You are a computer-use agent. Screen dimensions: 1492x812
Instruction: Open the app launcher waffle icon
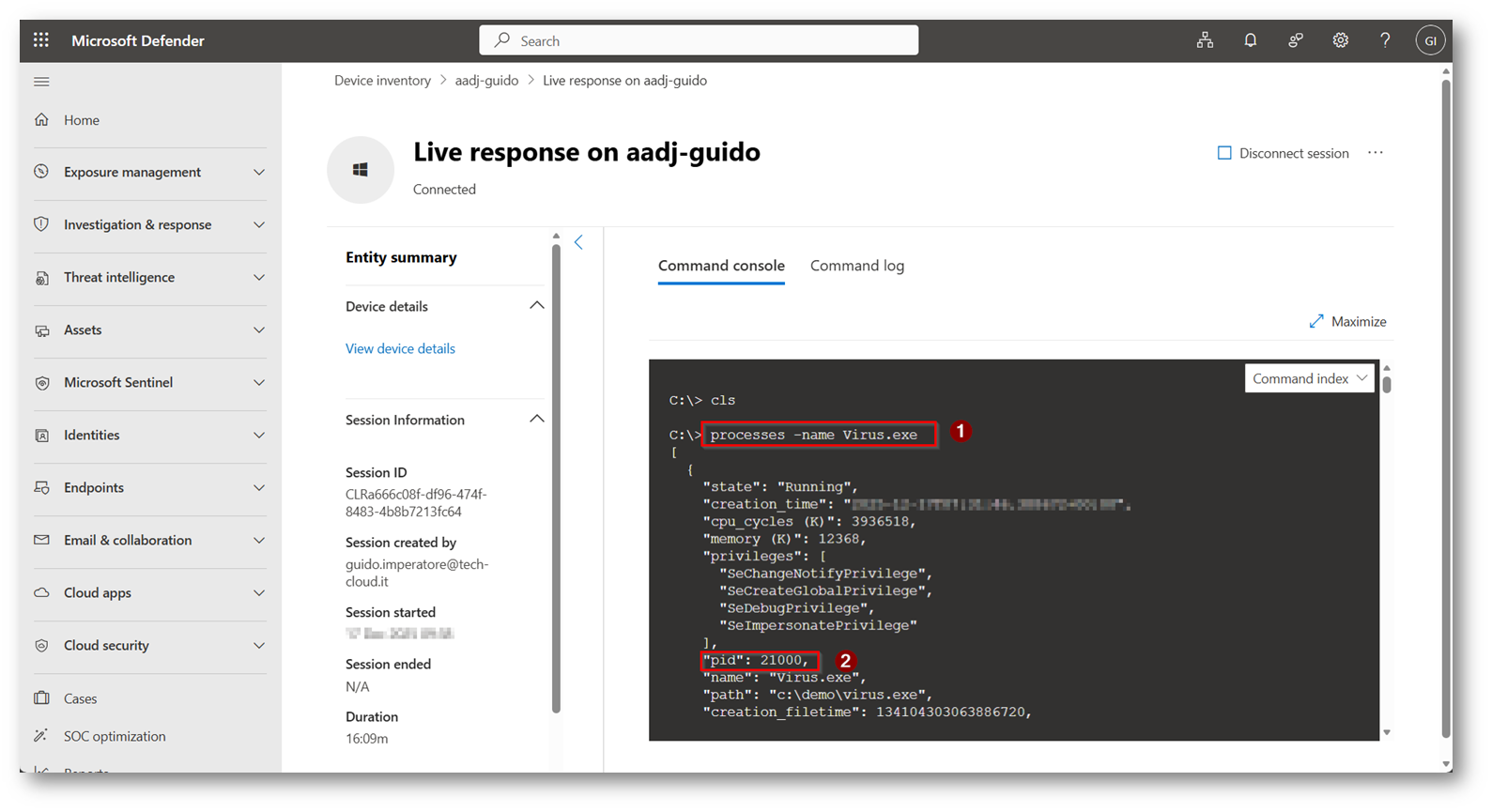41,40
